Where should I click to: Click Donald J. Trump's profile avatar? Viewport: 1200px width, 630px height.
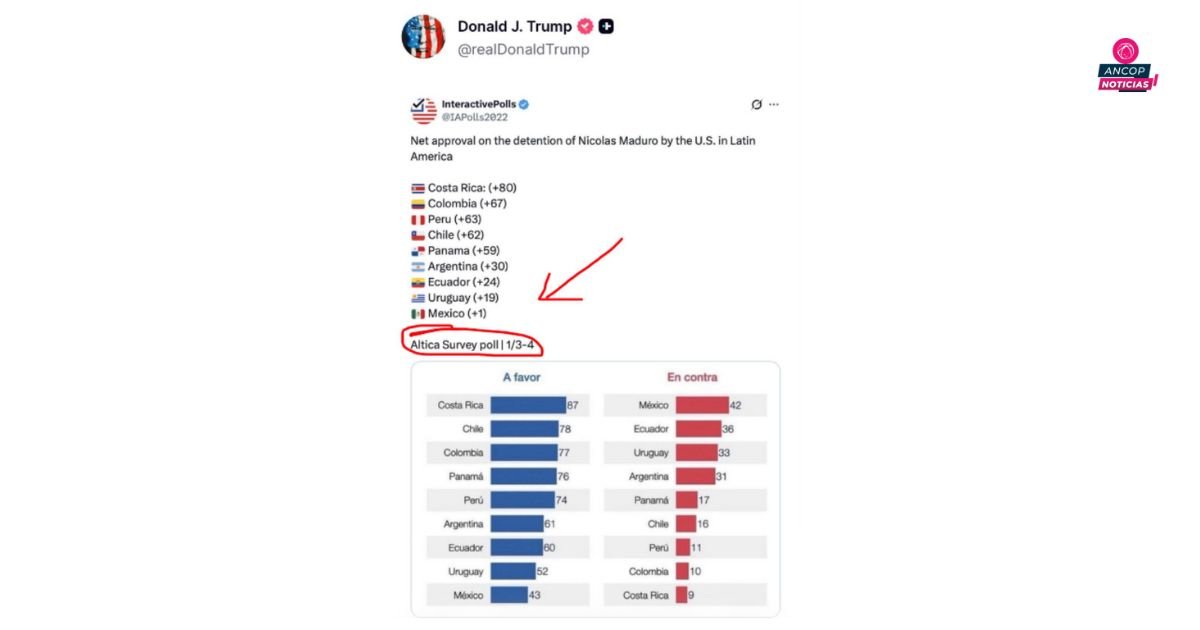click(423, 37)
